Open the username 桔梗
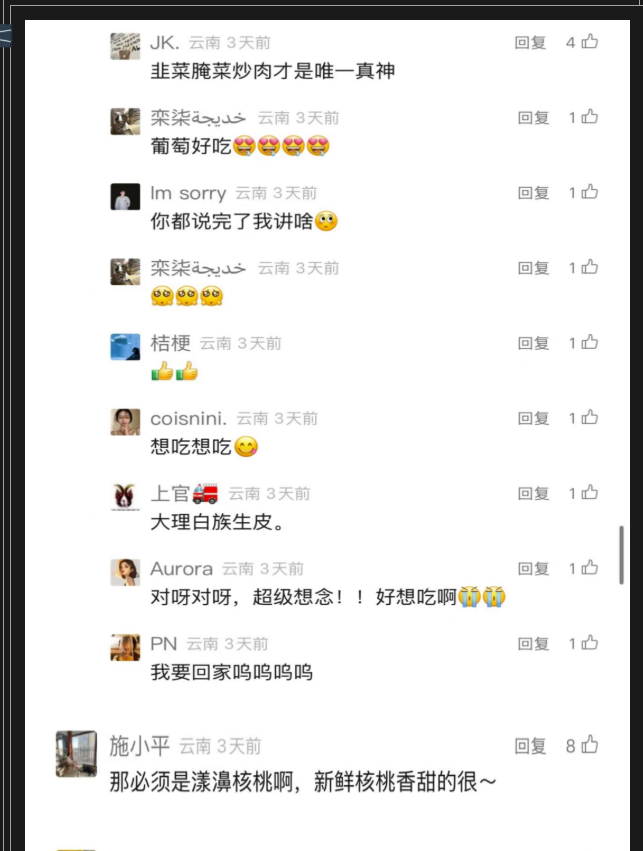 pyautogui.click(x=170, y=343)
